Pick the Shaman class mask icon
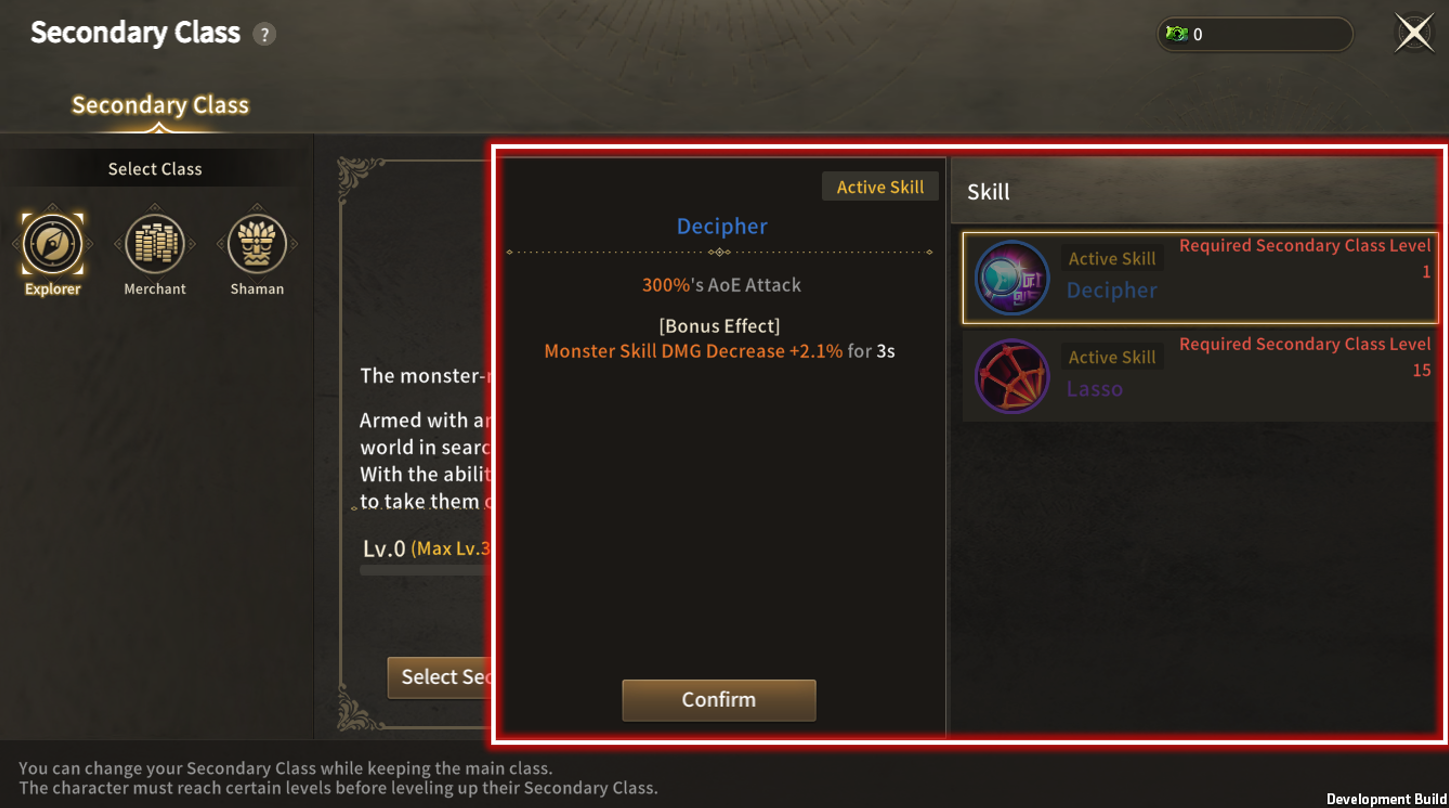Image resolution: width=1449 pixels, height=808 pixels. 257,243
